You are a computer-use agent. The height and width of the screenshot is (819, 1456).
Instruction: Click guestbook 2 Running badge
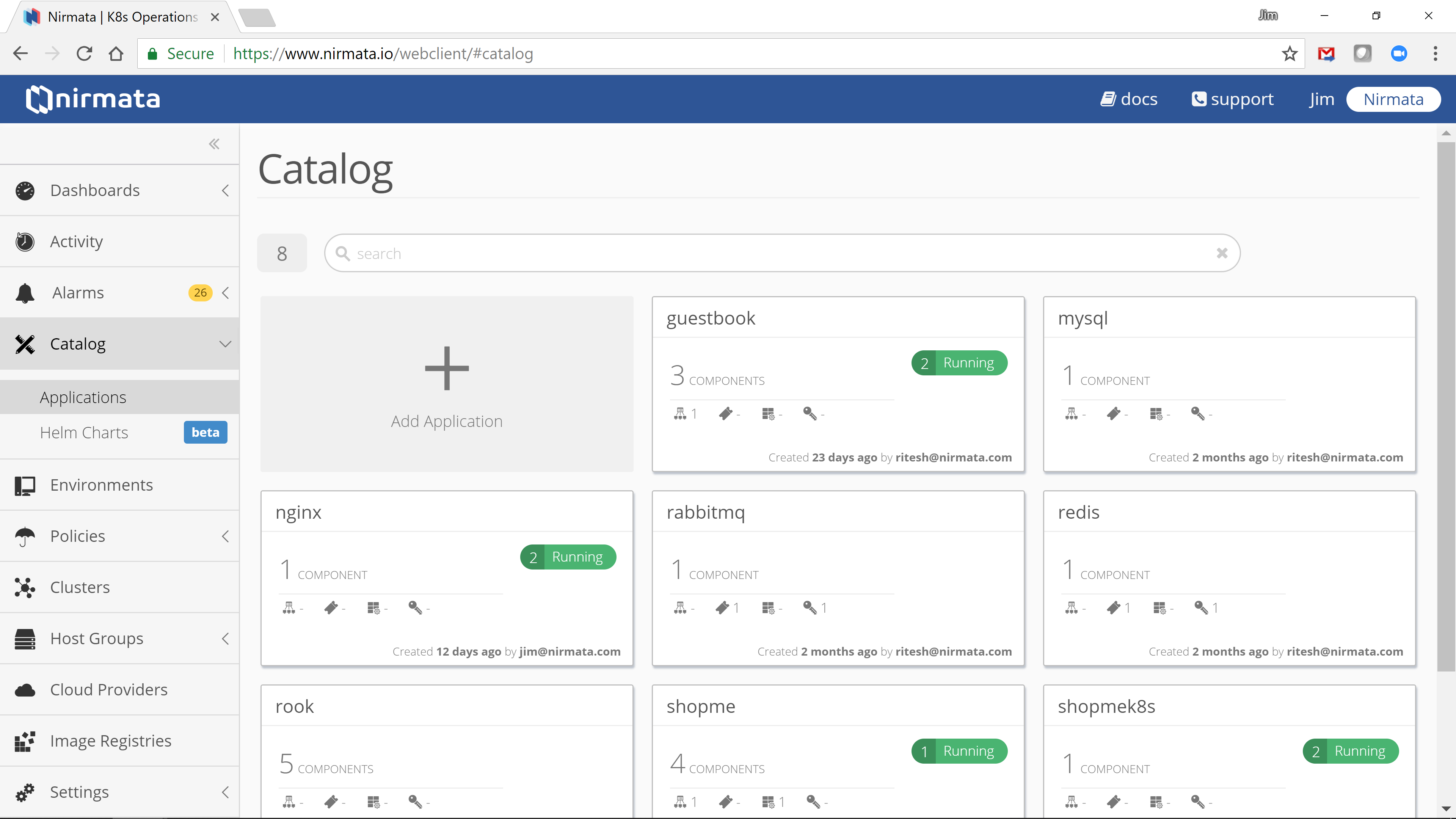pyautogui.click(x=959, y=363)
